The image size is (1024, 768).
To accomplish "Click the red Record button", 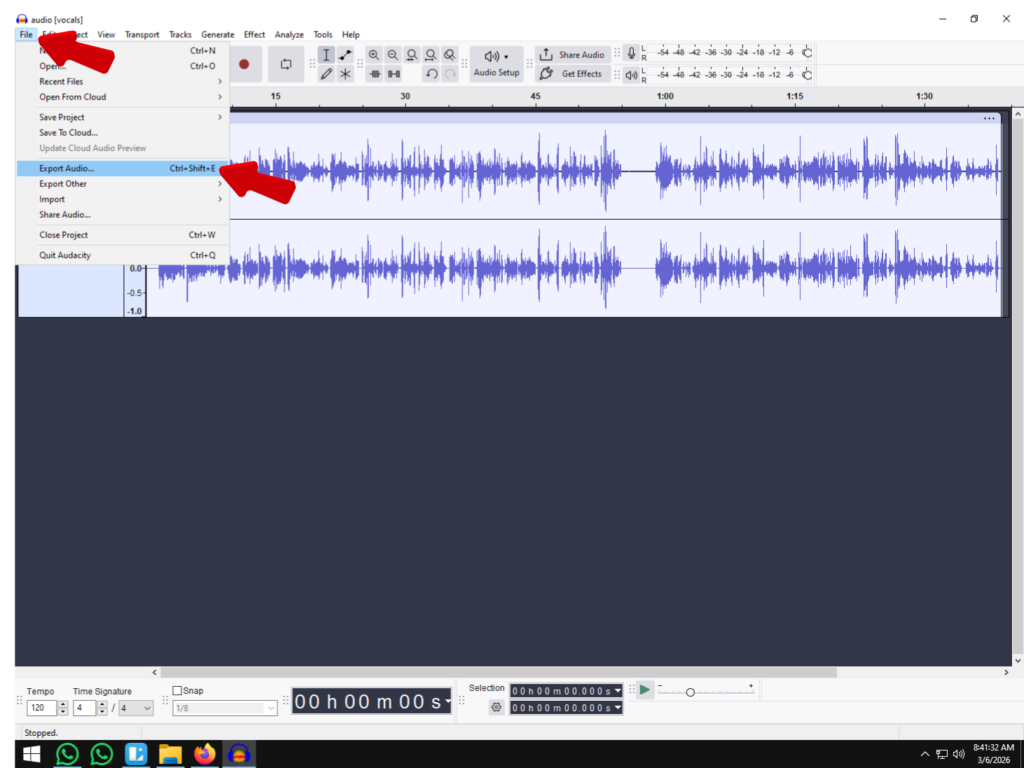I will coord(244,64).
